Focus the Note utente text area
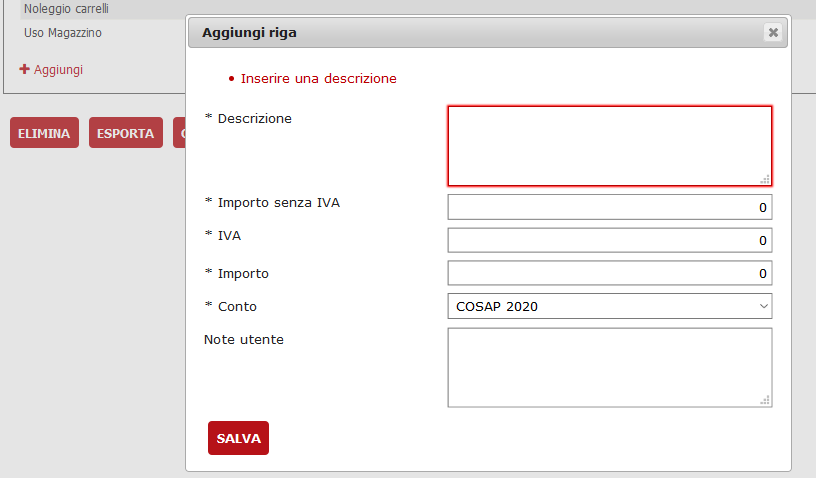Image resolution: width=816 pixels, height=478 pixels. pyautogui.click(x=609, y=367)
